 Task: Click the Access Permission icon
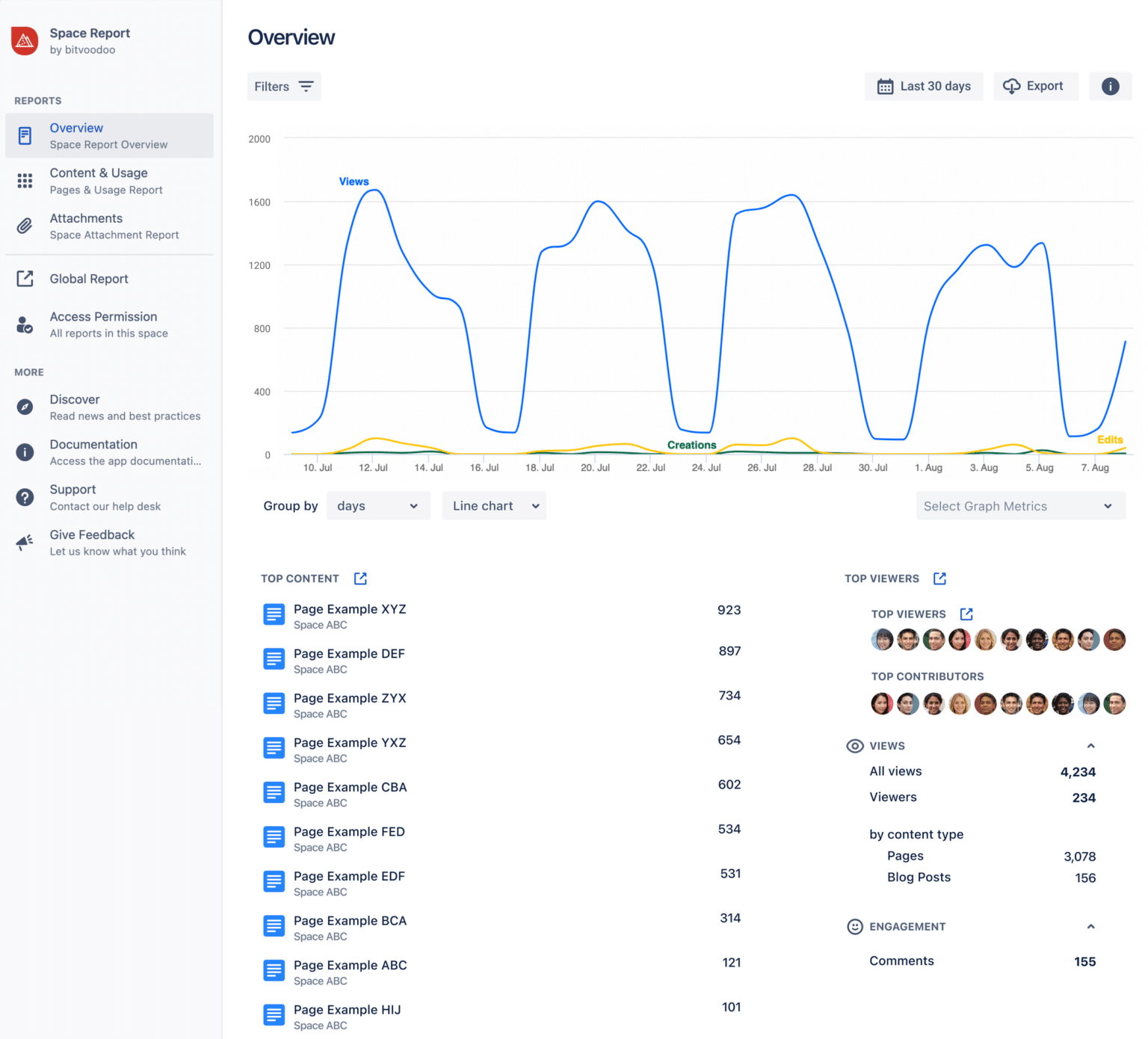pos(25,324)
